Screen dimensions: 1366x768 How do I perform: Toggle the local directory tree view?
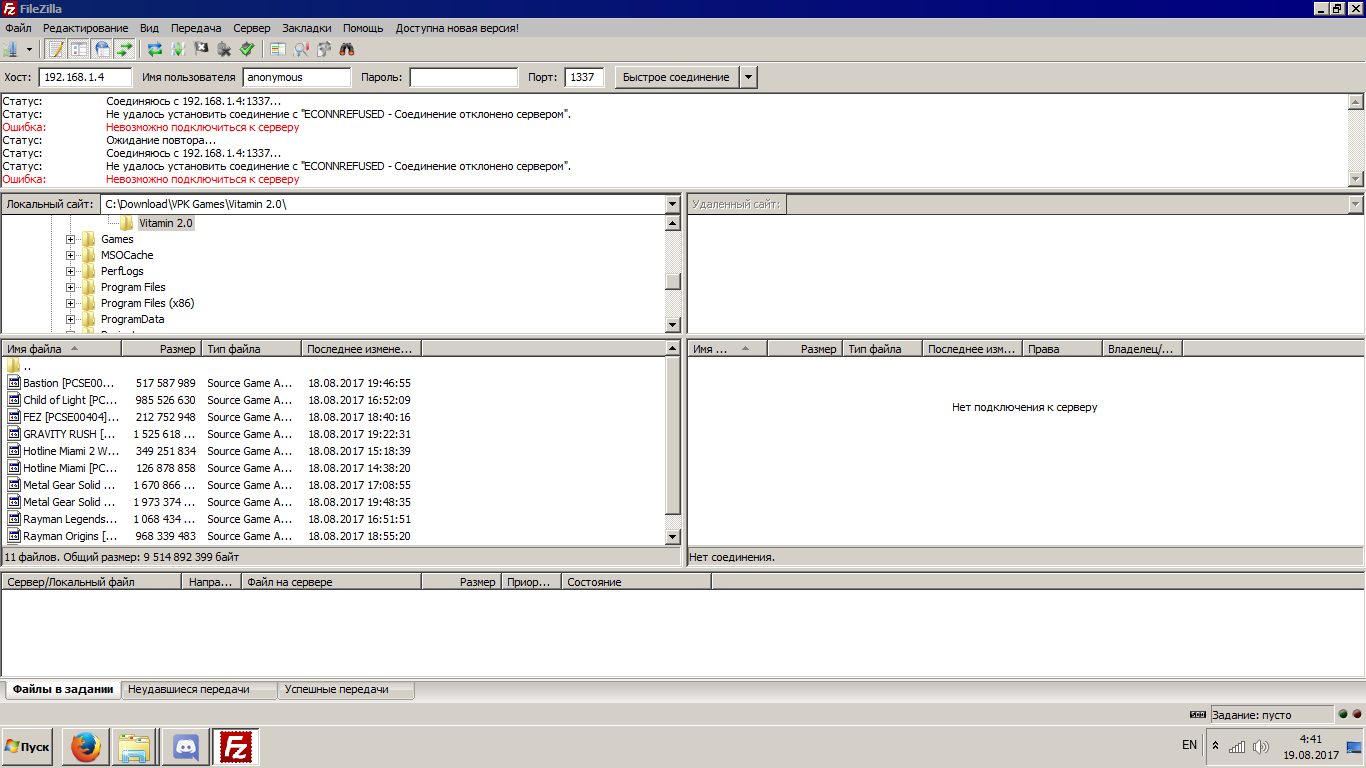[x=79, y=48]
